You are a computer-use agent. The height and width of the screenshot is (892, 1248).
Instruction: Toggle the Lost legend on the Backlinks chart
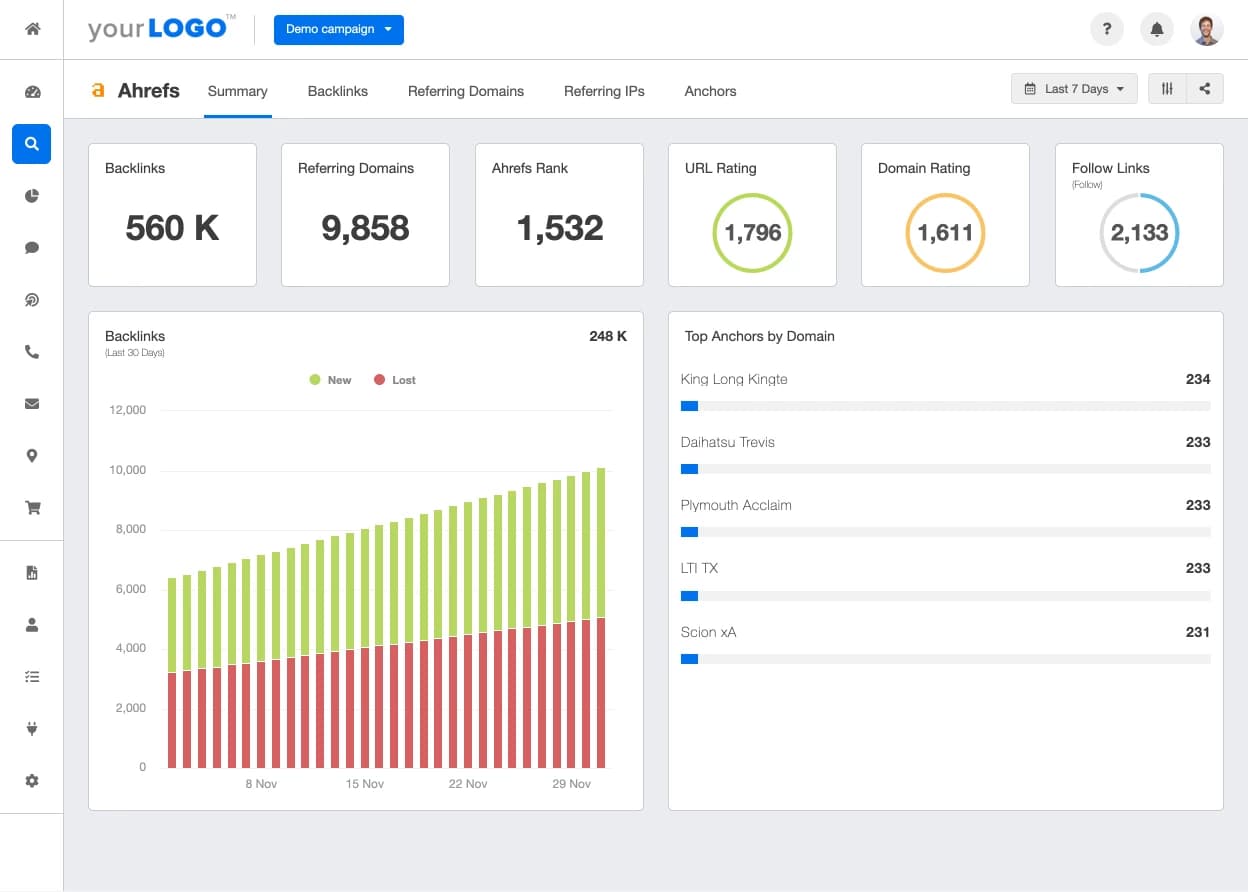pos(394,380)
